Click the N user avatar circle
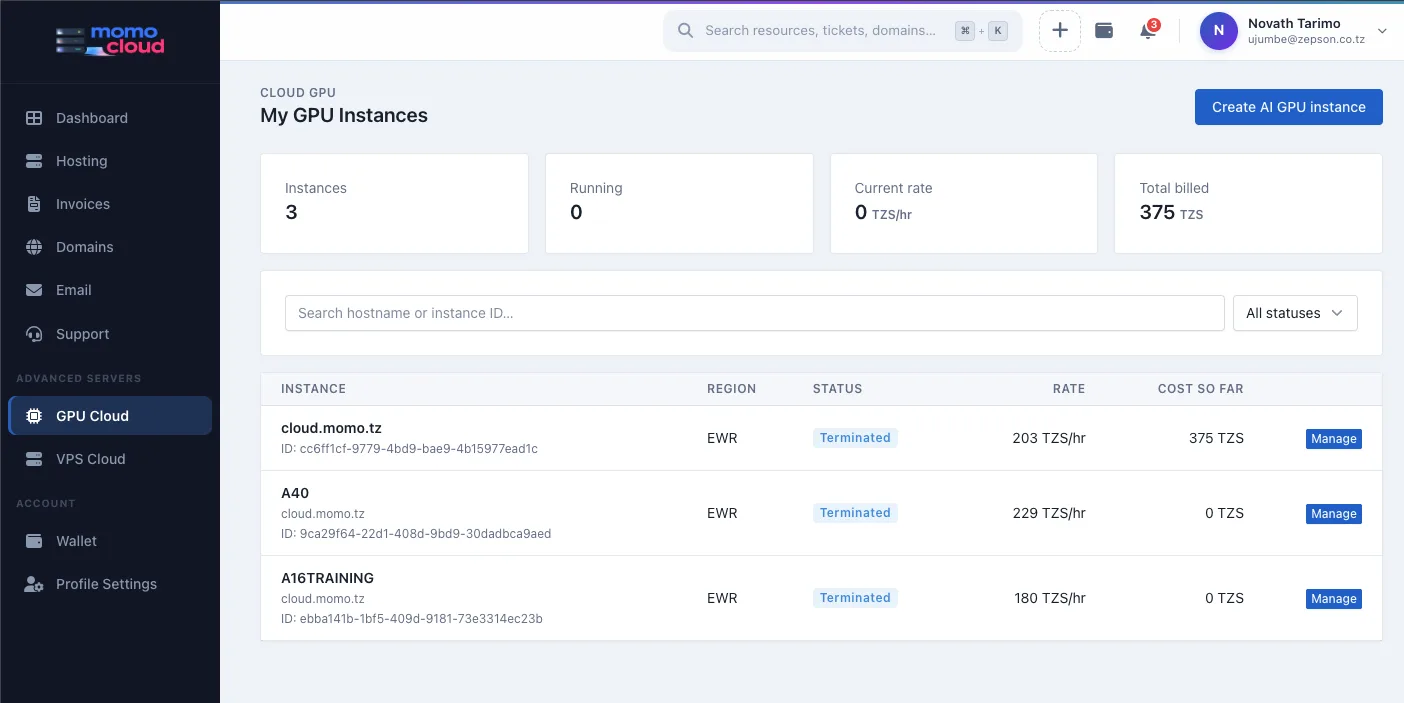This screenshot has height=703, width=1404. (1218, 31)
